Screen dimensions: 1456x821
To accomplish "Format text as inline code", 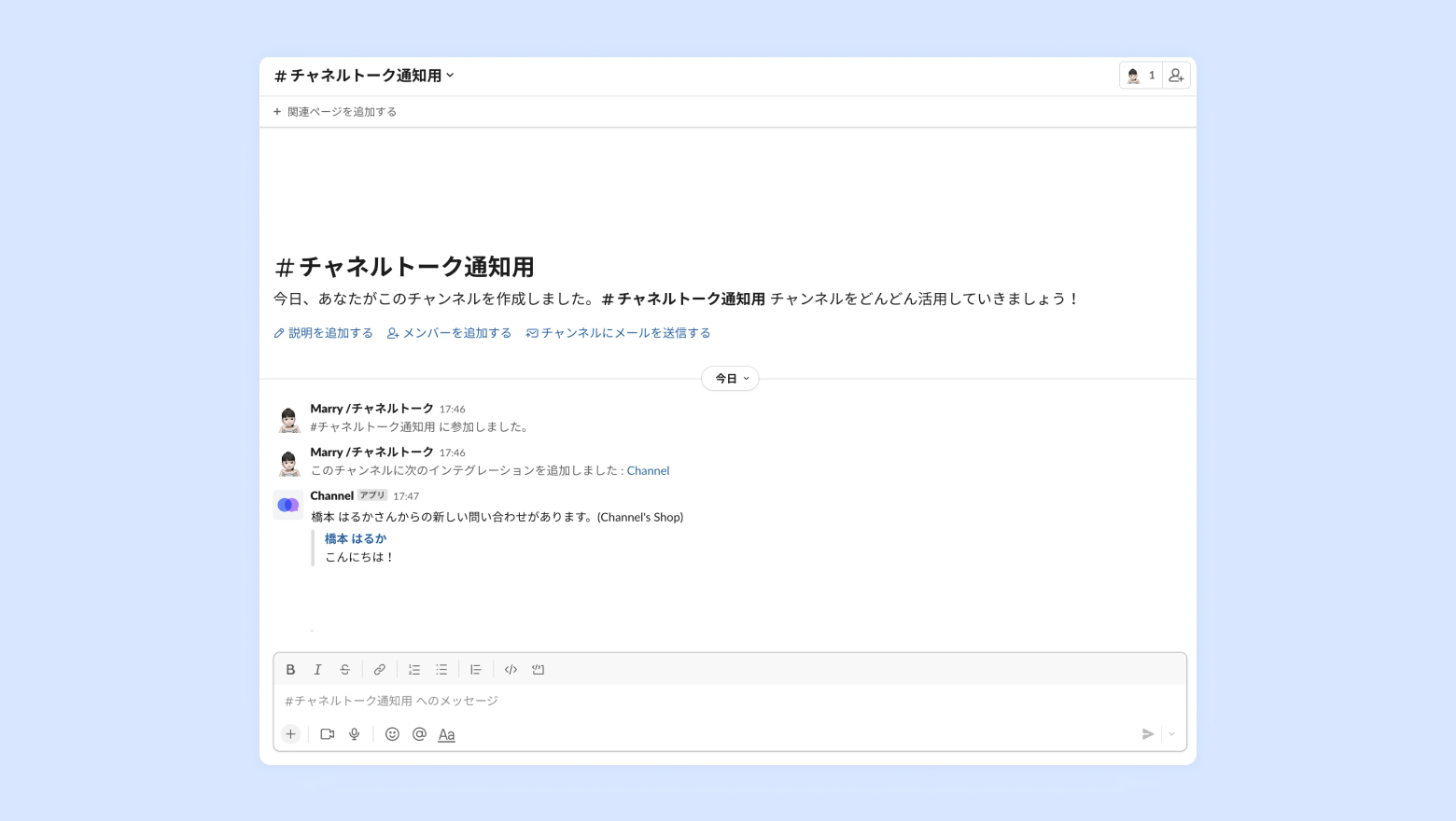I will click(511, 670).
